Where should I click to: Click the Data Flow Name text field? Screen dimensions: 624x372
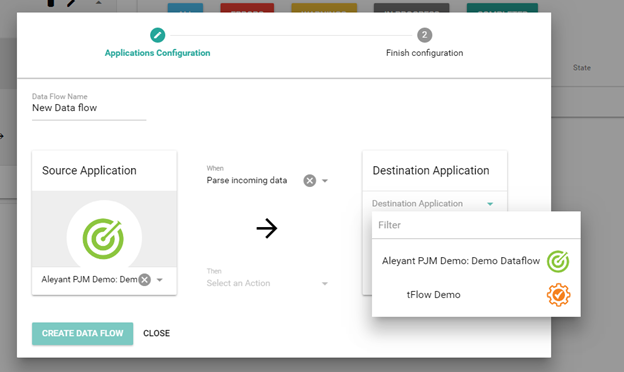89,108
